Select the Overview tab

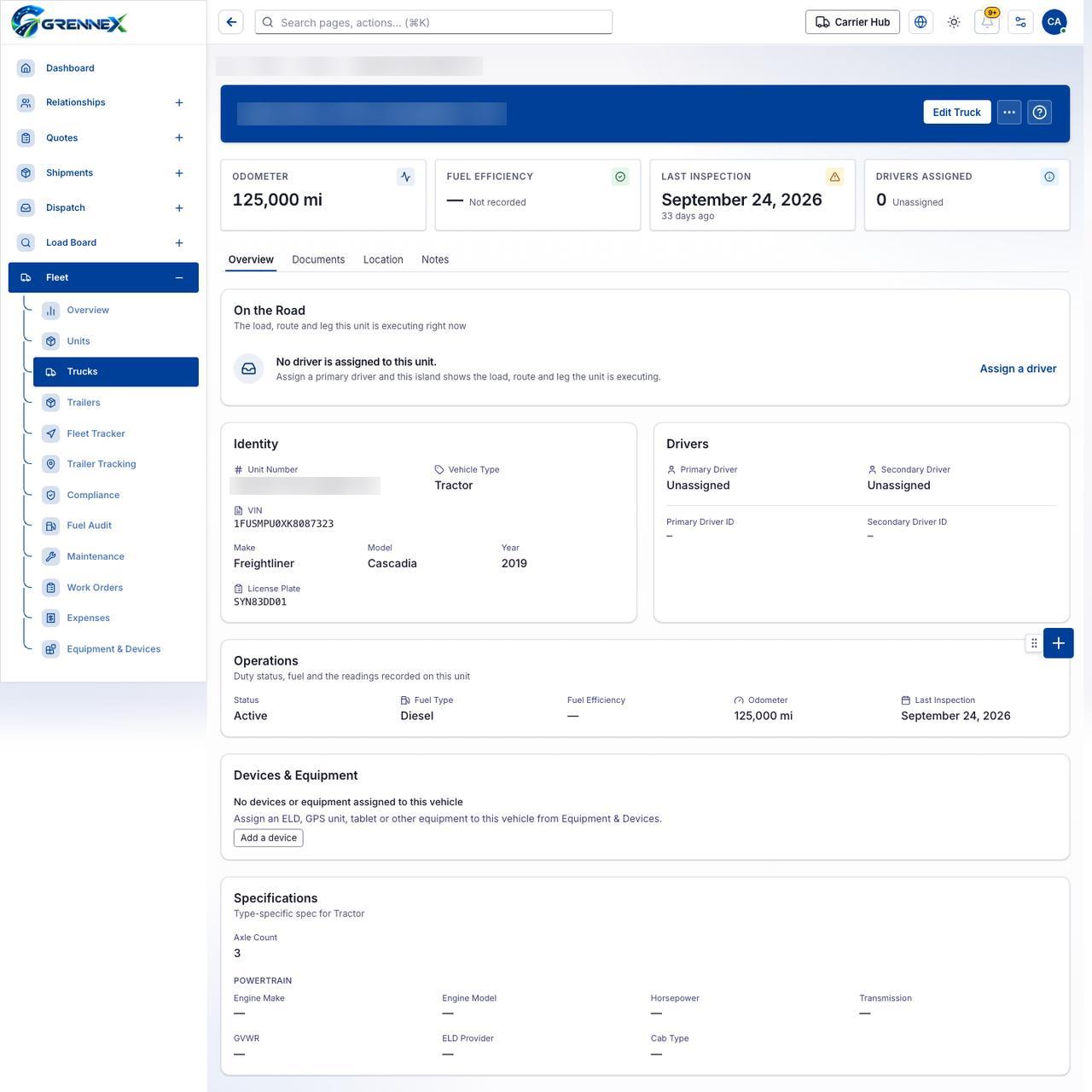[x=251, y=259]
